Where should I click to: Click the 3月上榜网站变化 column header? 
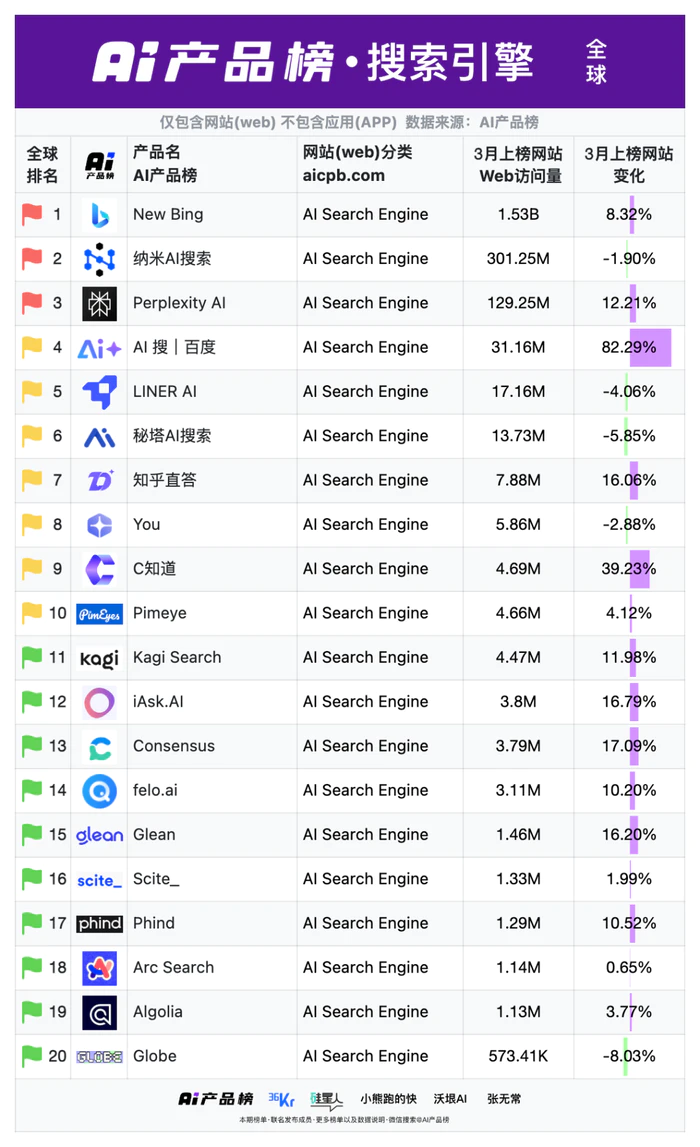point(629,165)
